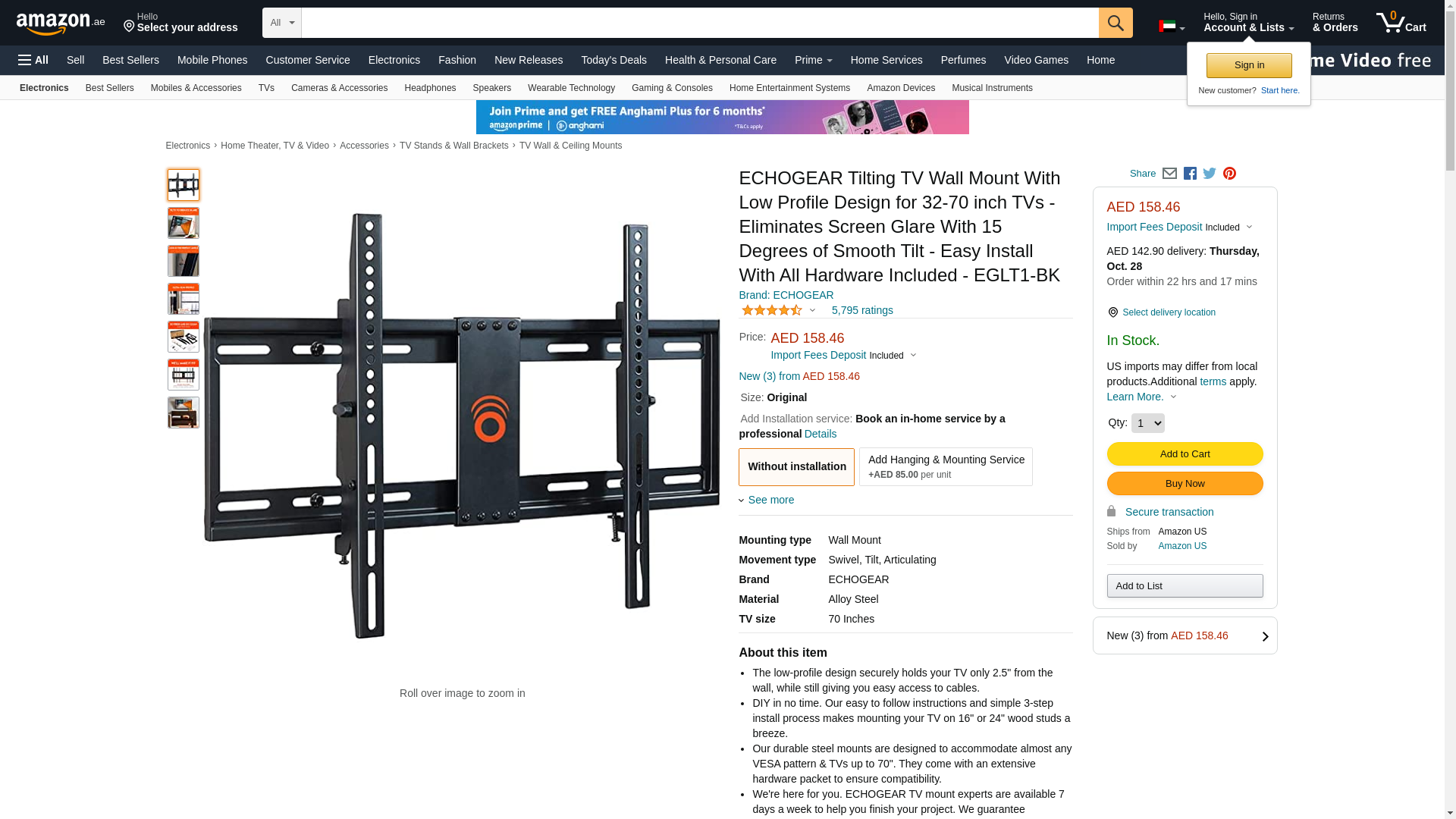Share the product on Twitter
1456x819 pixels.
pyautogui.click(x=1210, y=174)
